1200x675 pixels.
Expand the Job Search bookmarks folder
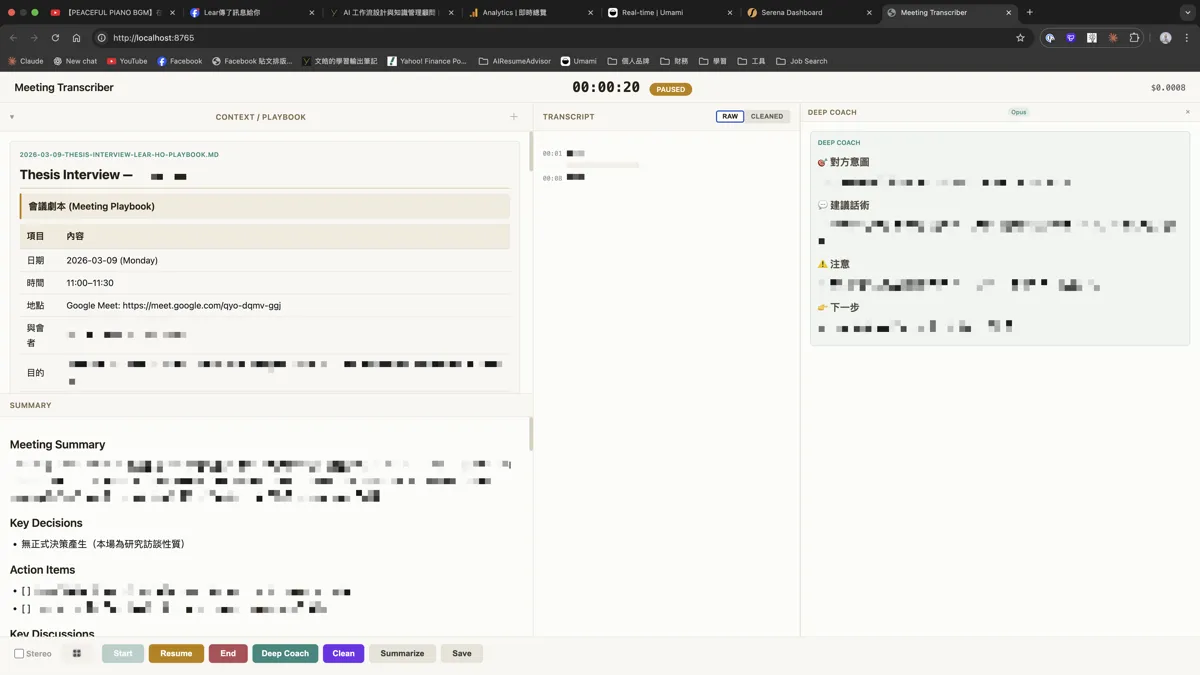801,61
